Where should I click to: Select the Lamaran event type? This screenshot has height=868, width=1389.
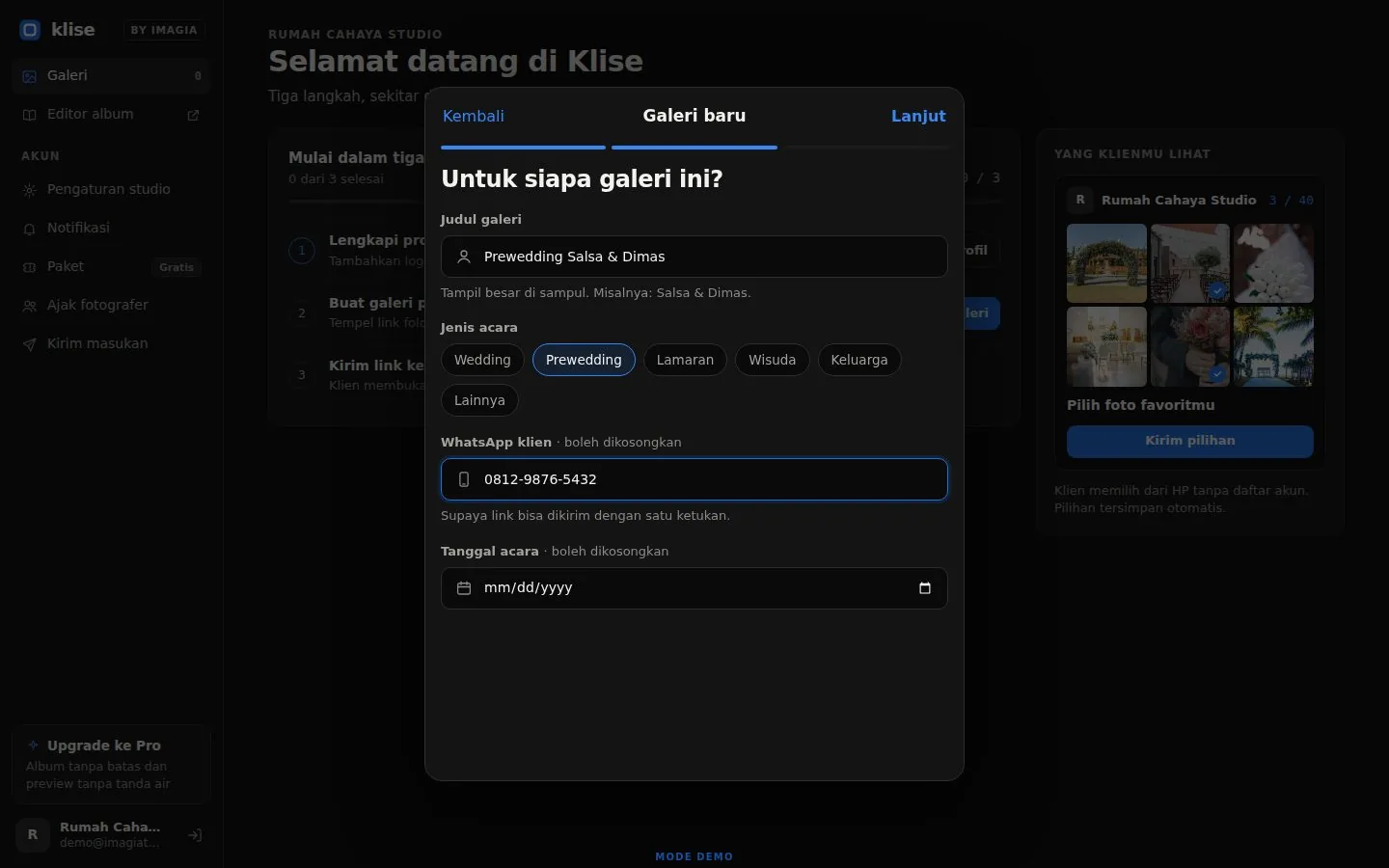click(685, 360)
